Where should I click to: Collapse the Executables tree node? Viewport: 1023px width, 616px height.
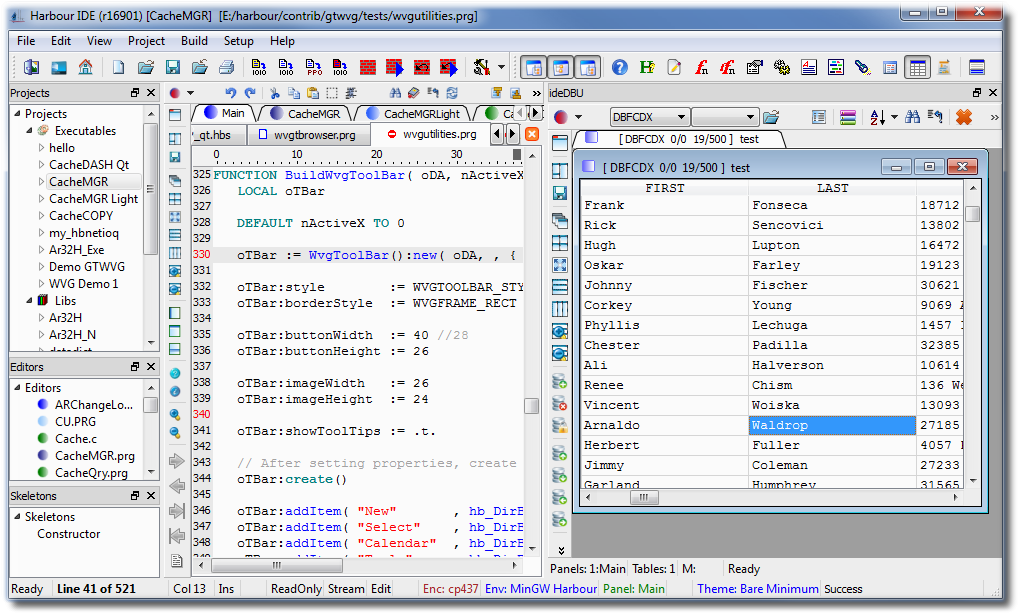click(x=29, y=131)
